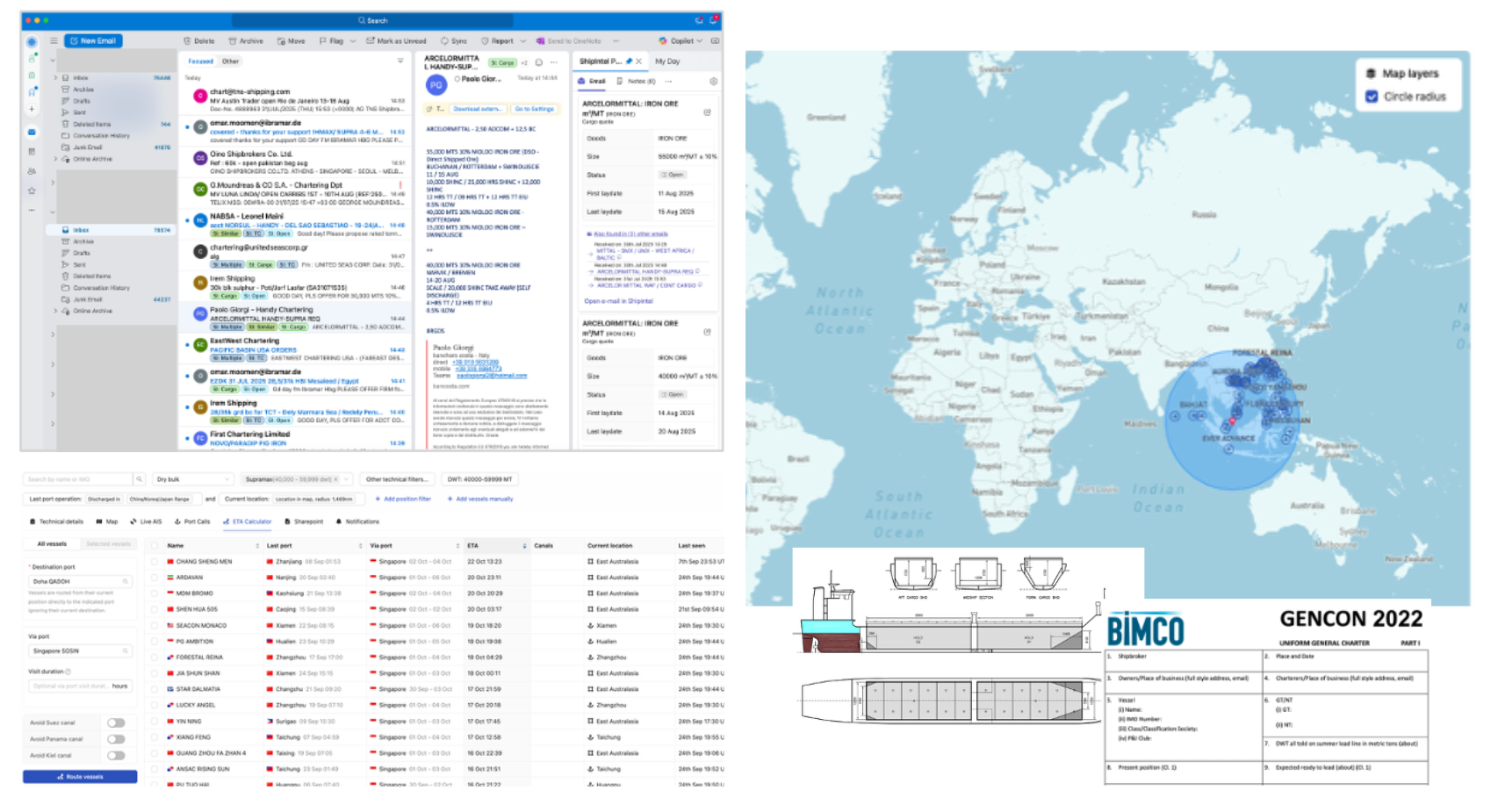Enable the Avoid Suez canal toggle

coord(117,722)
